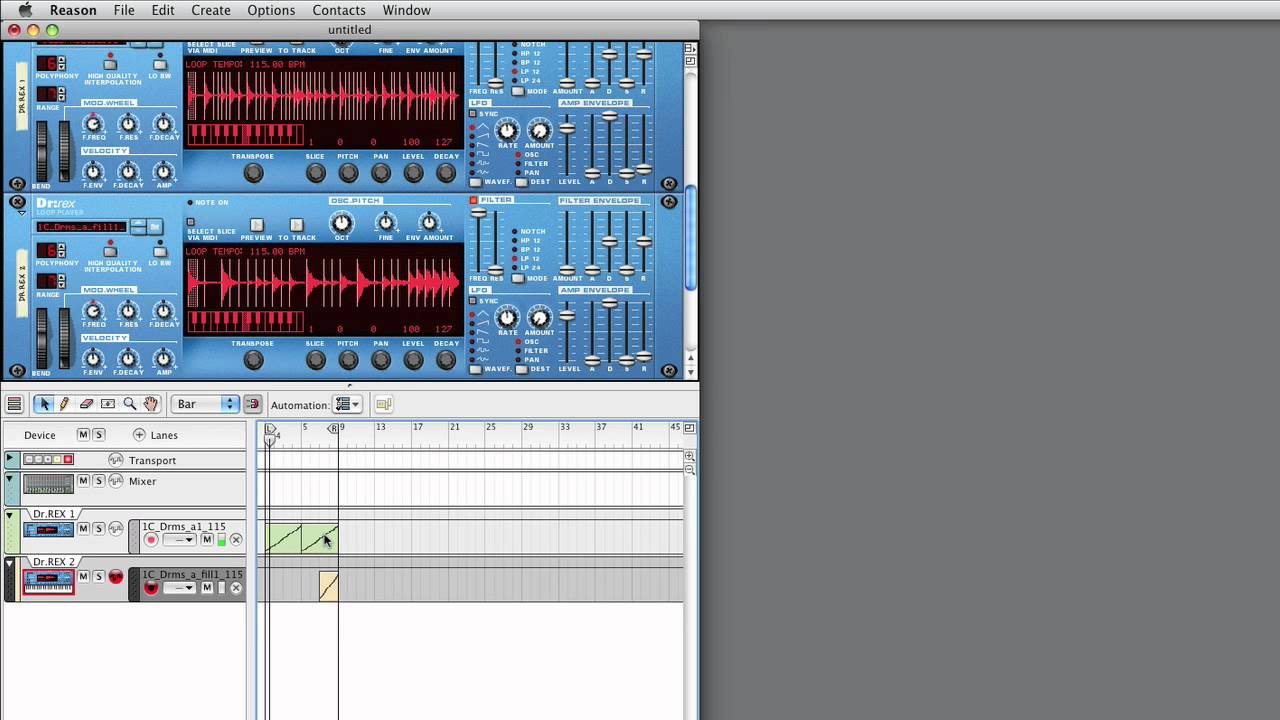Click the Dr.REX 2 keyboard device thumbnail
Screen dimensions: 1280x720
48,581
